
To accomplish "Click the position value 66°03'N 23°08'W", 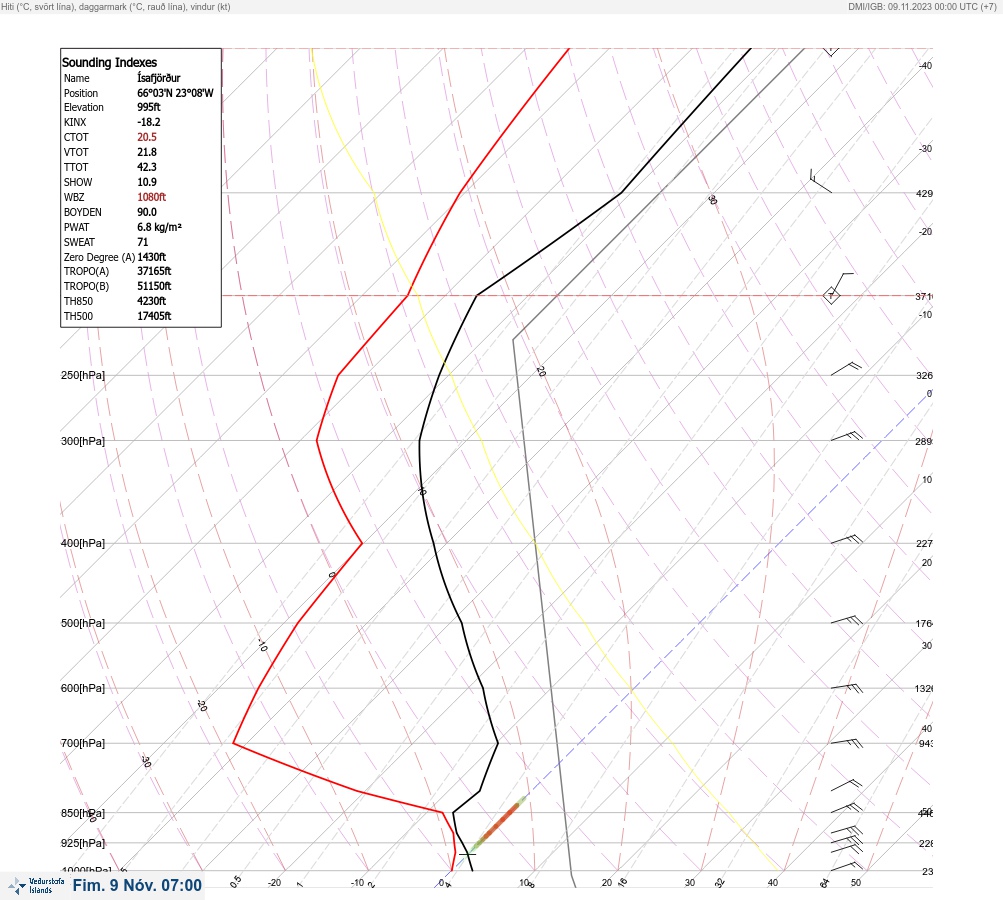I will (175, 93).
